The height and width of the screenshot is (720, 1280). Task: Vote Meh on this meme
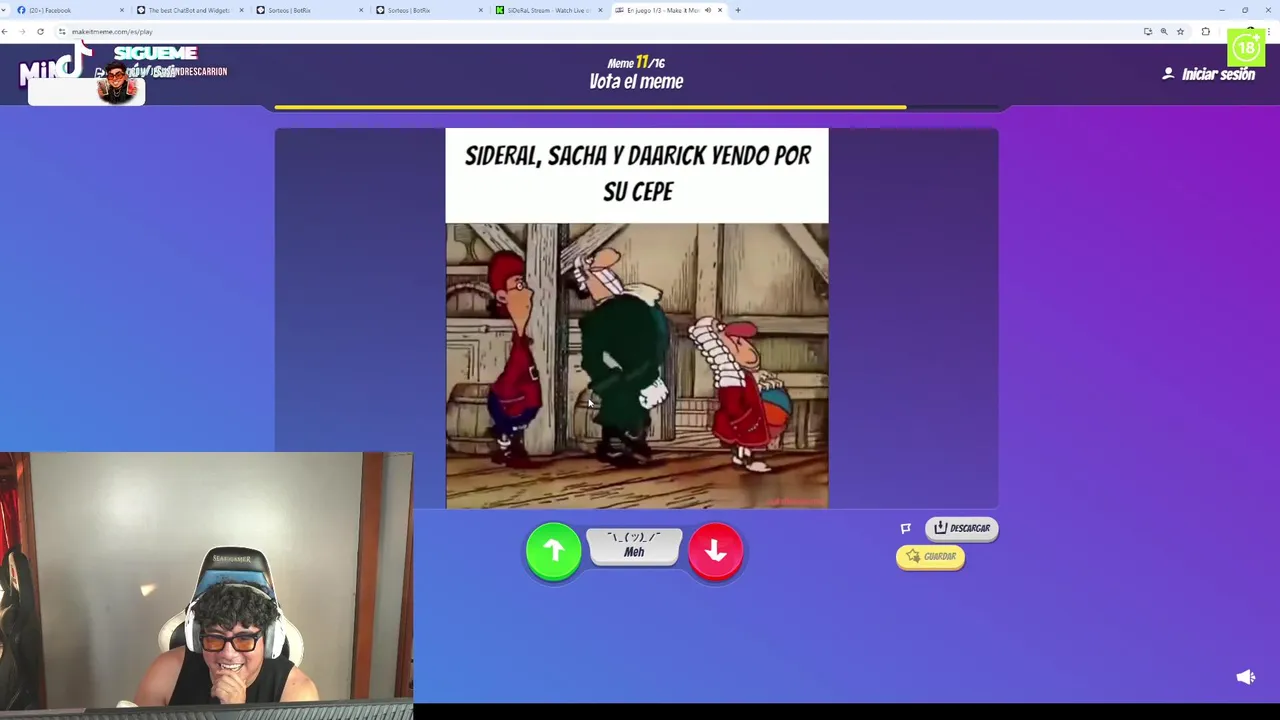(x=634, y=546)
